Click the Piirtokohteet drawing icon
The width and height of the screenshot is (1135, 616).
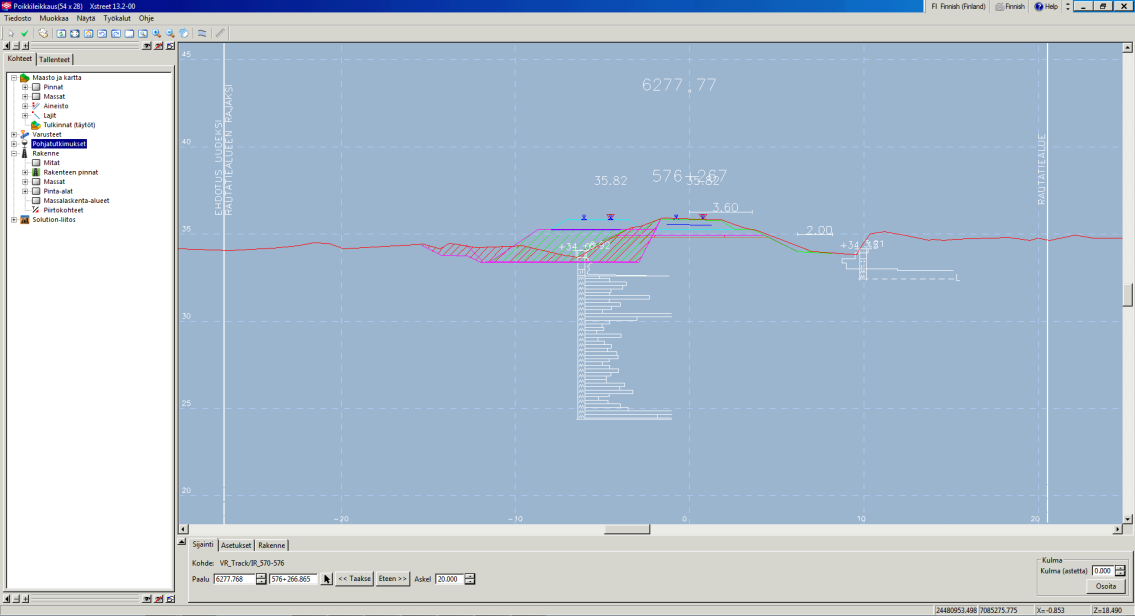tap(35, 211)
